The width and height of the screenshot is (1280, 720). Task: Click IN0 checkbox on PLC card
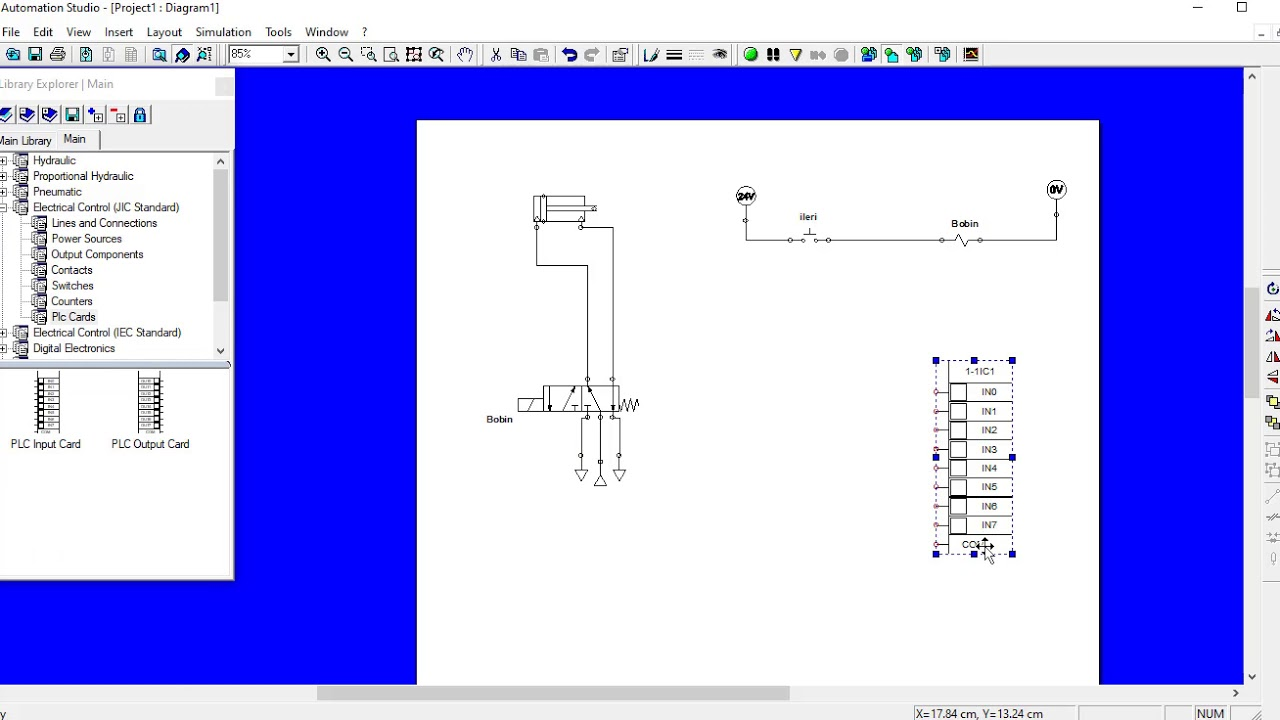click(x=958, y=392)
